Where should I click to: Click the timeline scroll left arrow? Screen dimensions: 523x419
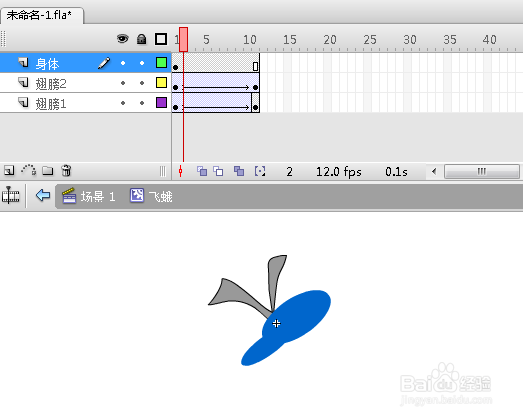pos(434,171)
